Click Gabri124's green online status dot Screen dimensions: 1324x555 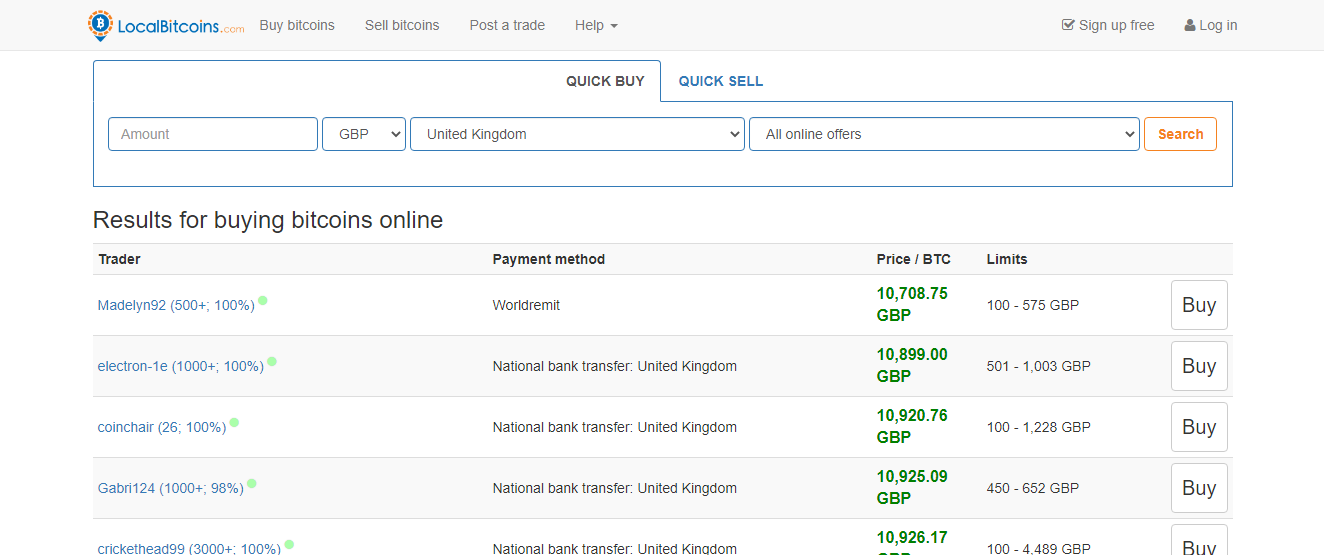(x=252, y=483)
